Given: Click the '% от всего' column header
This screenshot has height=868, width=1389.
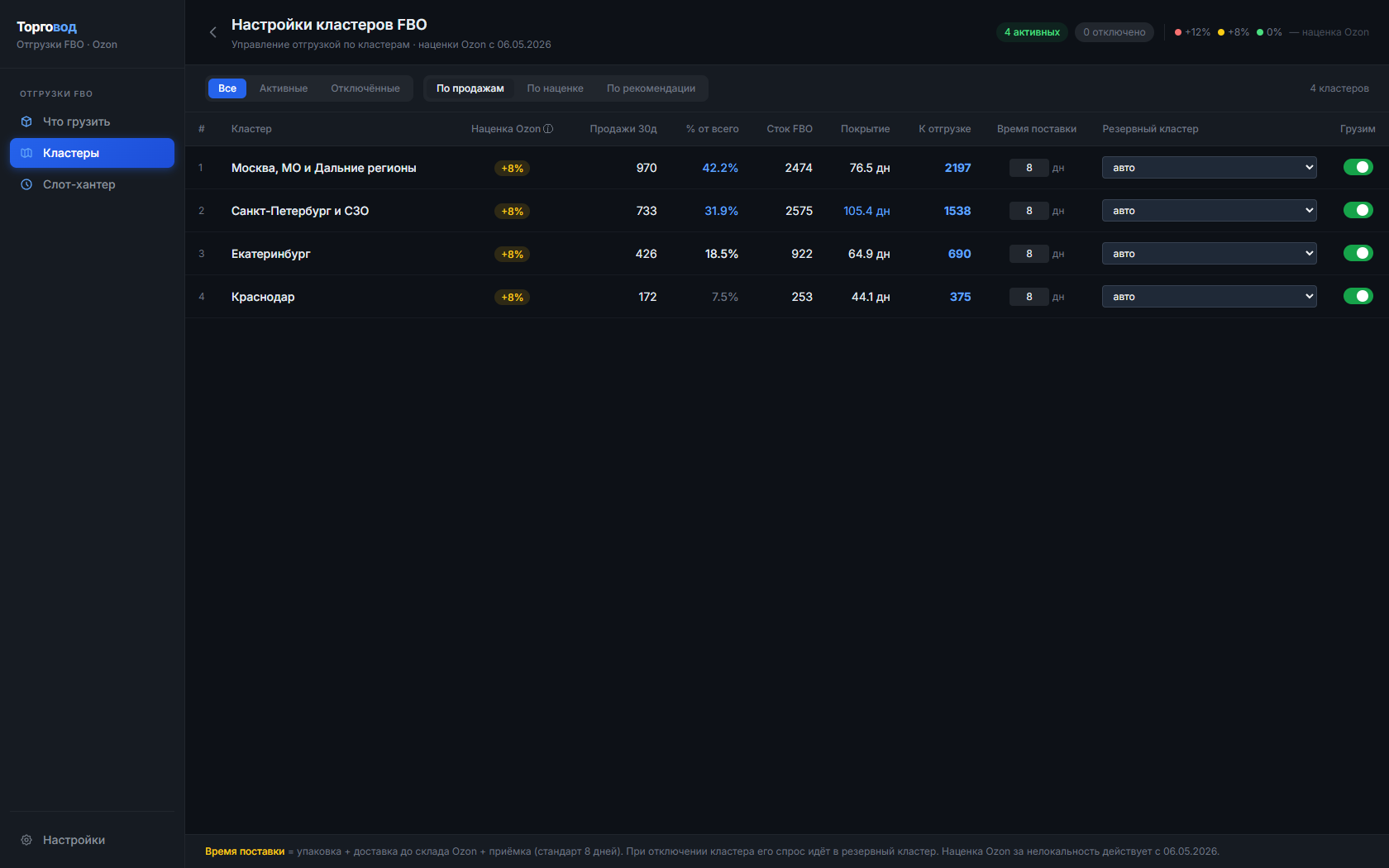Looking at the screenshot, I should point(713,129).
